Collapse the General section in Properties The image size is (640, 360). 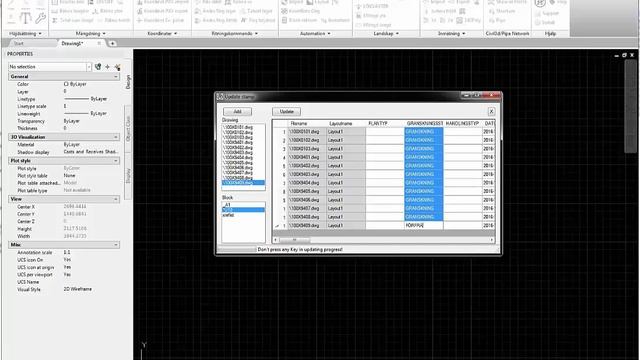116,76
